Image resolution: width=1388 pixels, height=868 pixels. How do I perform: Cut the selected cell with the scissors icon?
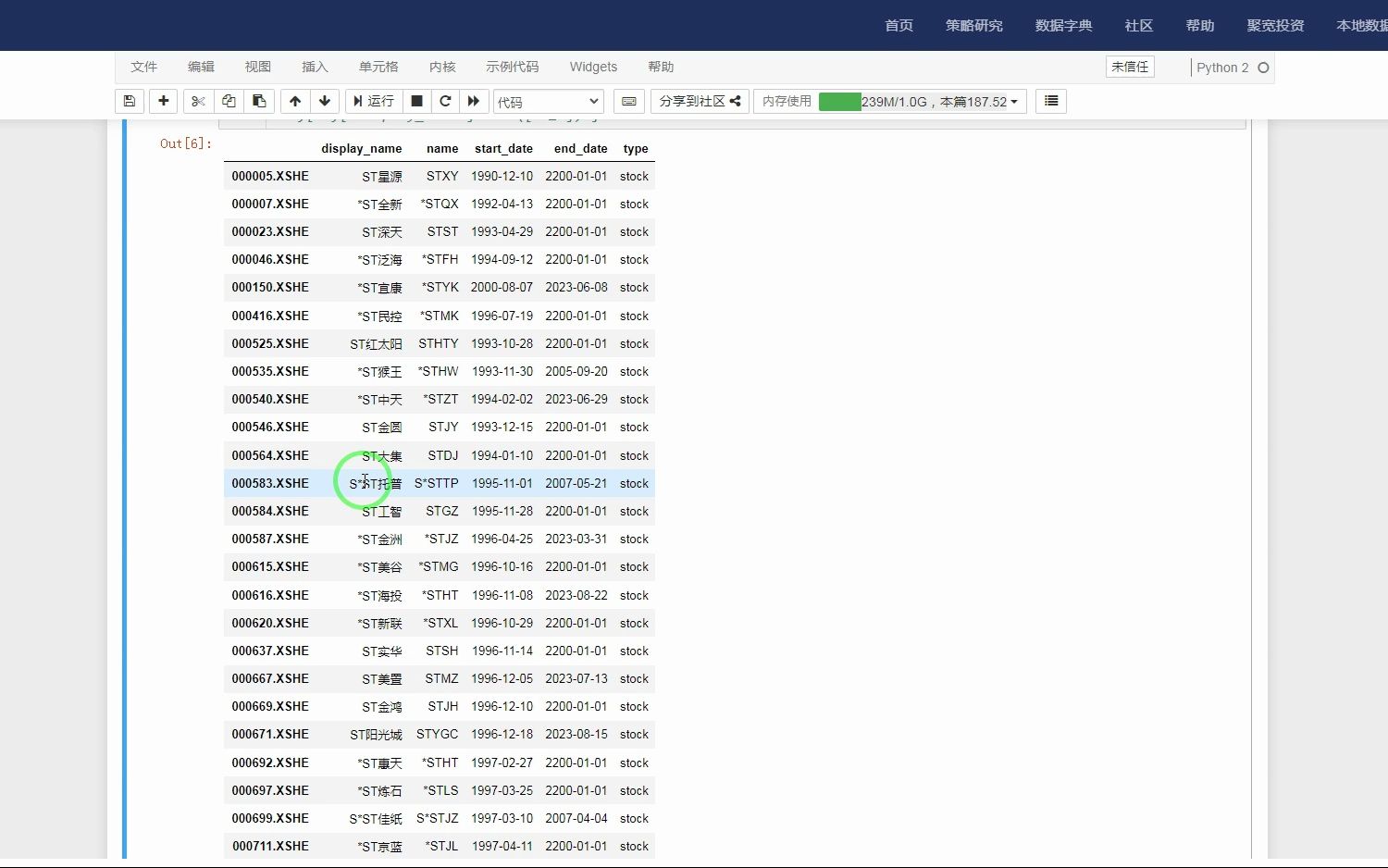[x=198, y=101]
